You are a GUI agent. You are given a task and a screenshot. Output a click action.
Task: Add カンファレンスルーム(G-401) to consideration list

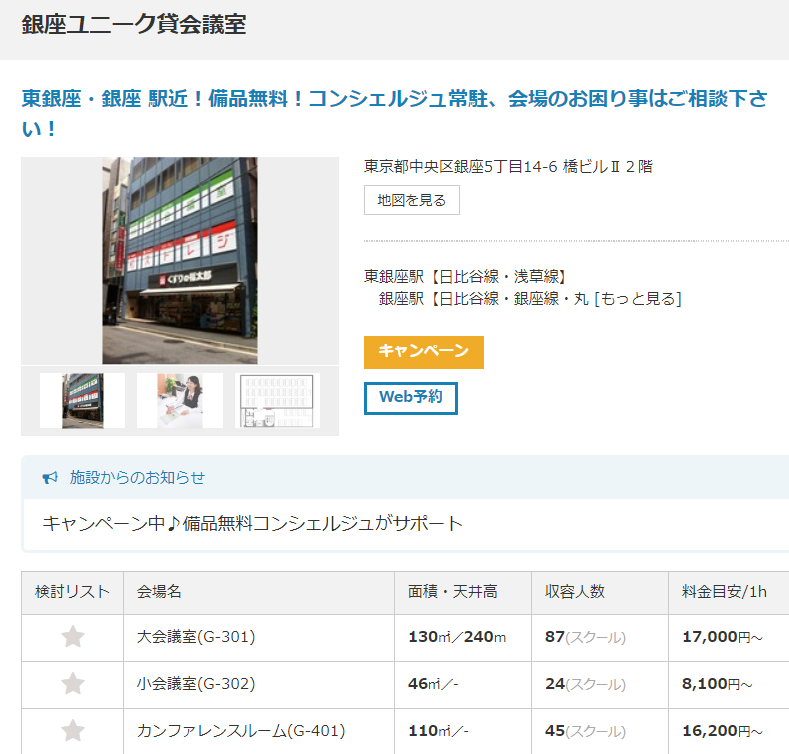pos(72,731)
